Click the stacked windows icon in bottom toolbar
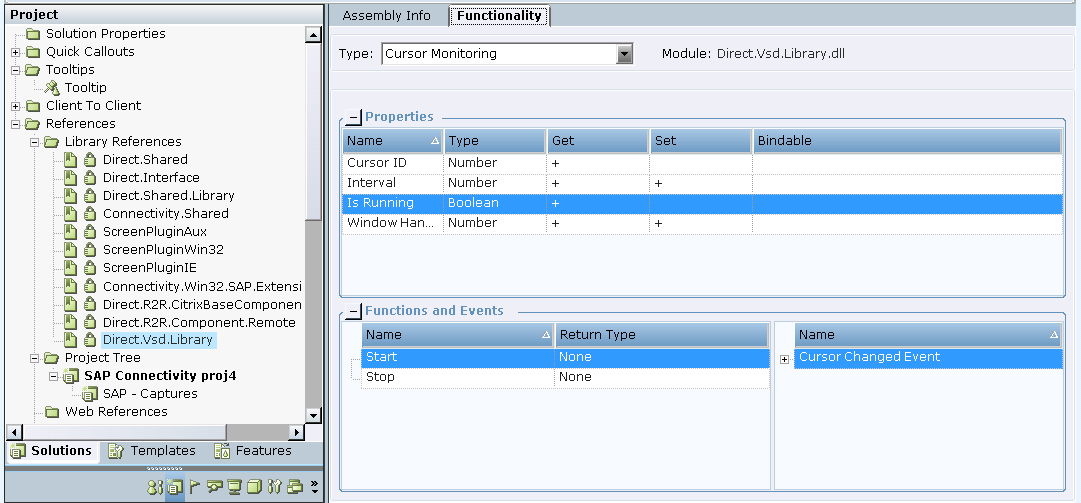Image resolution: width=1081 pixels, height=503 pixels. 295,487
